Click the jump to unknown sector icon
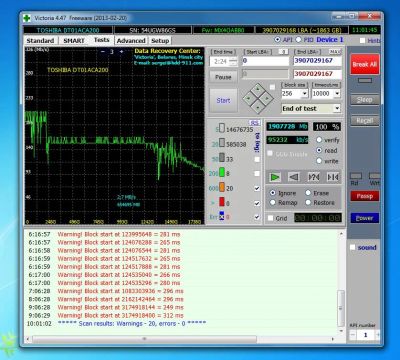This screenshot has height=360, width=400. tap(314, 177)
